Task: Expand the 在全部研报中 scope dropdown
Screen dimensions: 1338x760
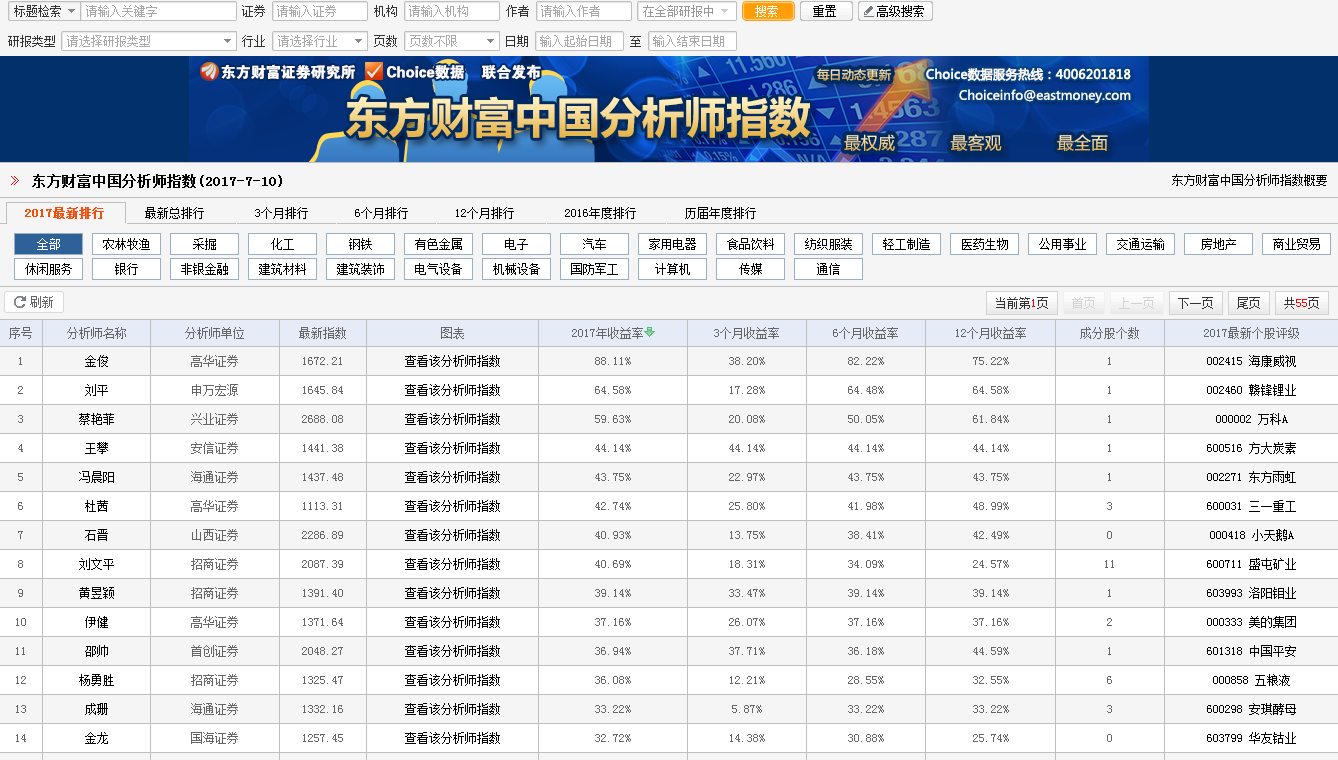Action: (687, 11)
